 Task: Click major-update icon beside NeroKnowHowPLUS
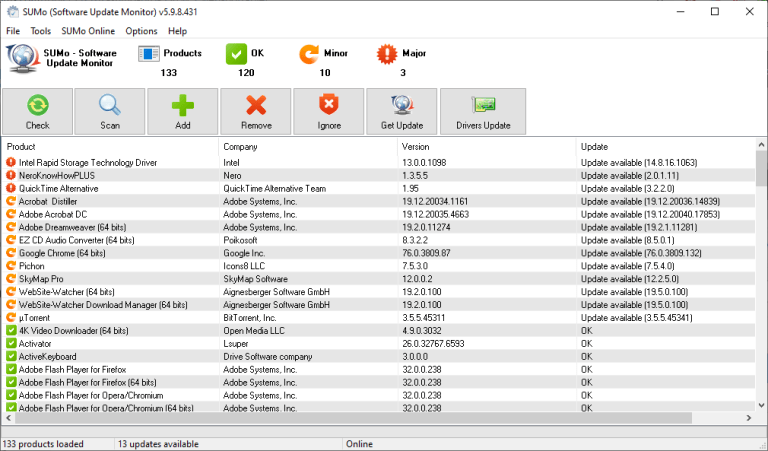pyautogui.click(x=11, y=175)
